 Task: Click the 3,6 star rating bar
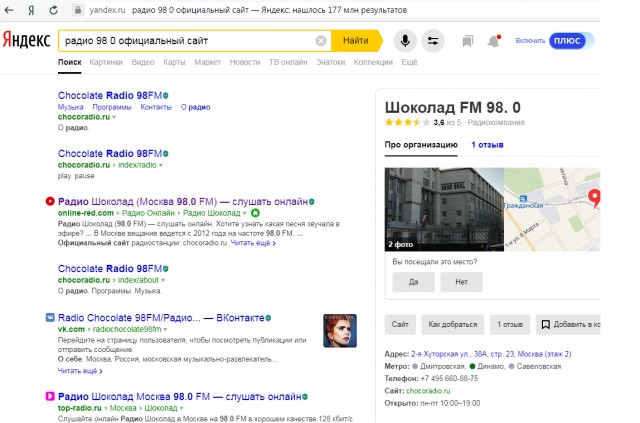click(x=407, y=122)
